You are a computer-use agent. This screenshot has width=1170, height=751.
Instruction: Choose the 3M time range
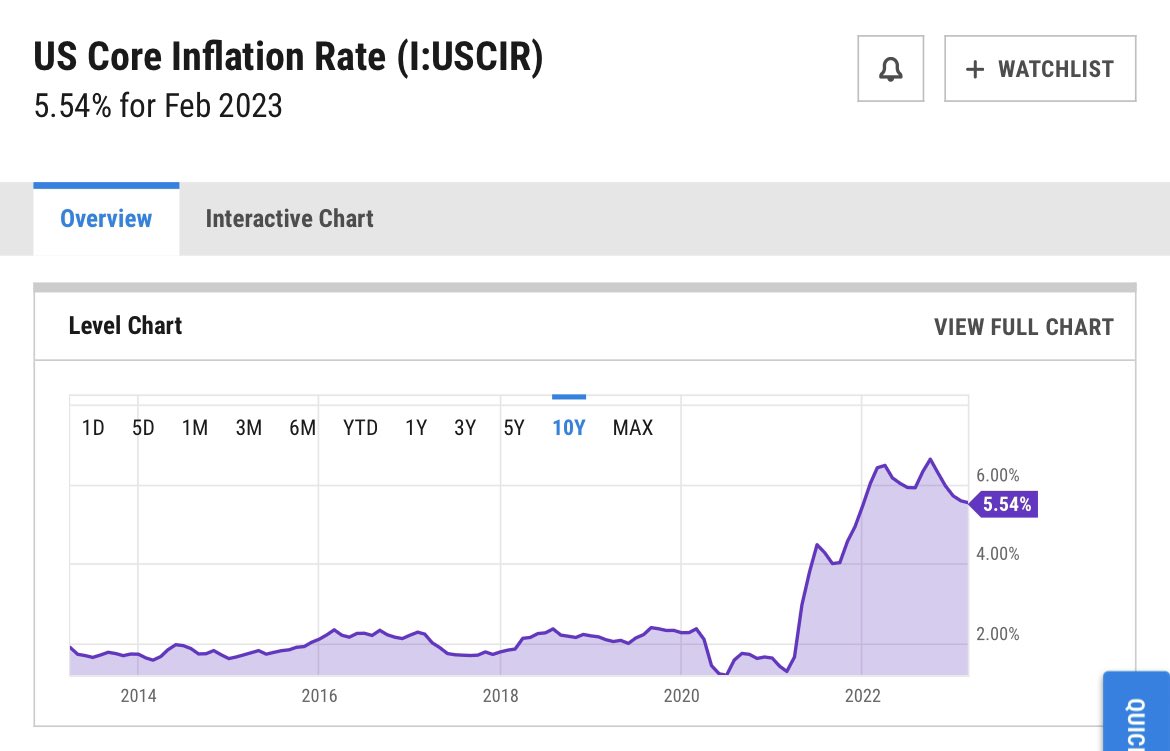(249, 428)
